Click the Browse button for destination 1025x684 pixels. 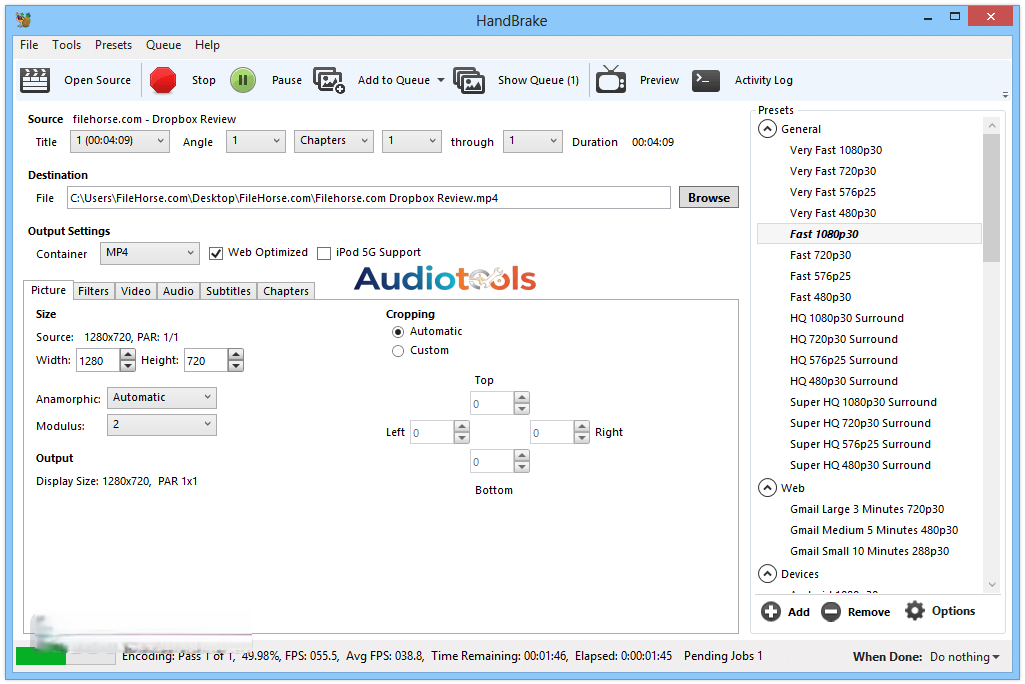click(x=708, y=197)
